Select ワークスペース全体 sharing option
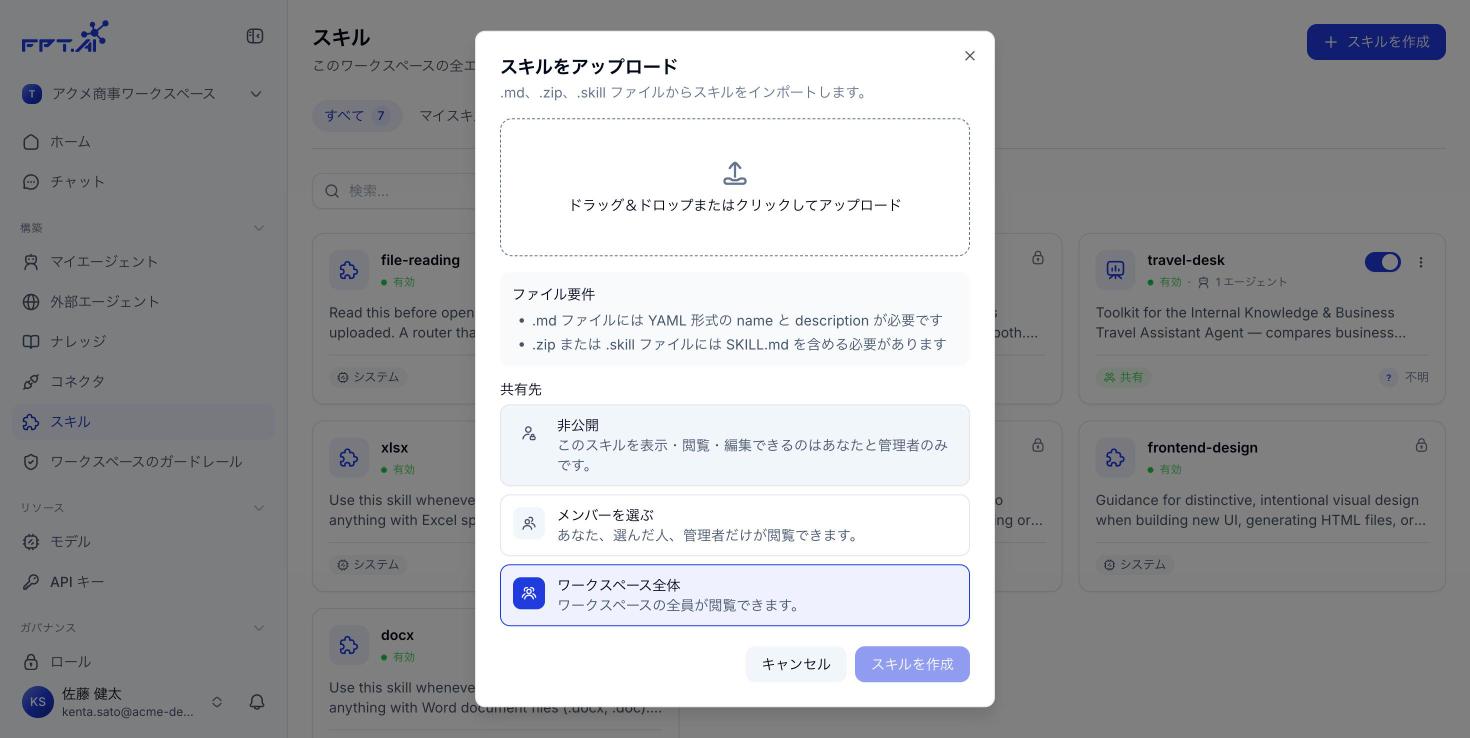 [x=735, y=595]
